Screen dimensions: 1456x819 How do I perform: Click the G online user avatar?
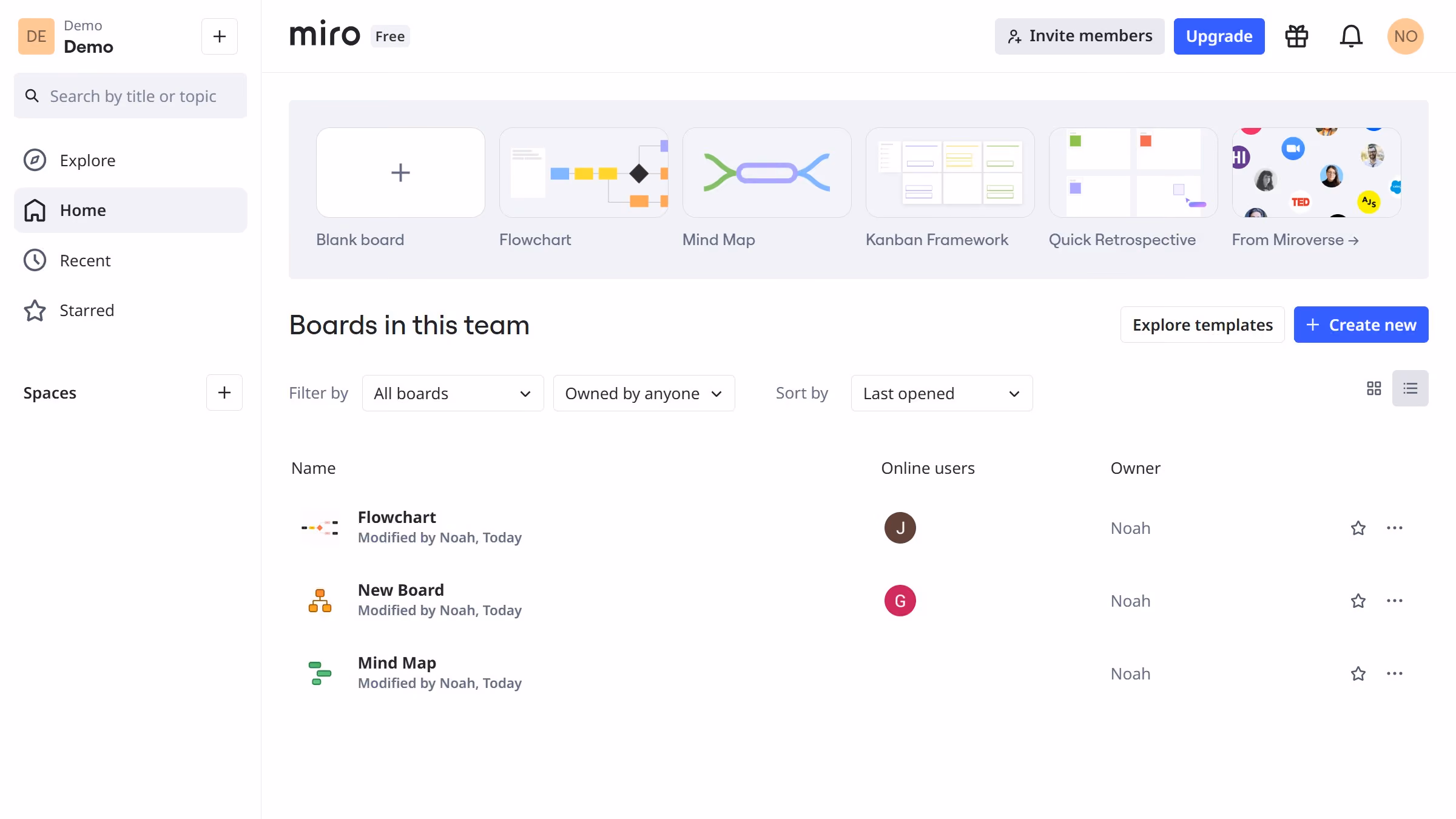pyautogui.click(x=900, y=601)
